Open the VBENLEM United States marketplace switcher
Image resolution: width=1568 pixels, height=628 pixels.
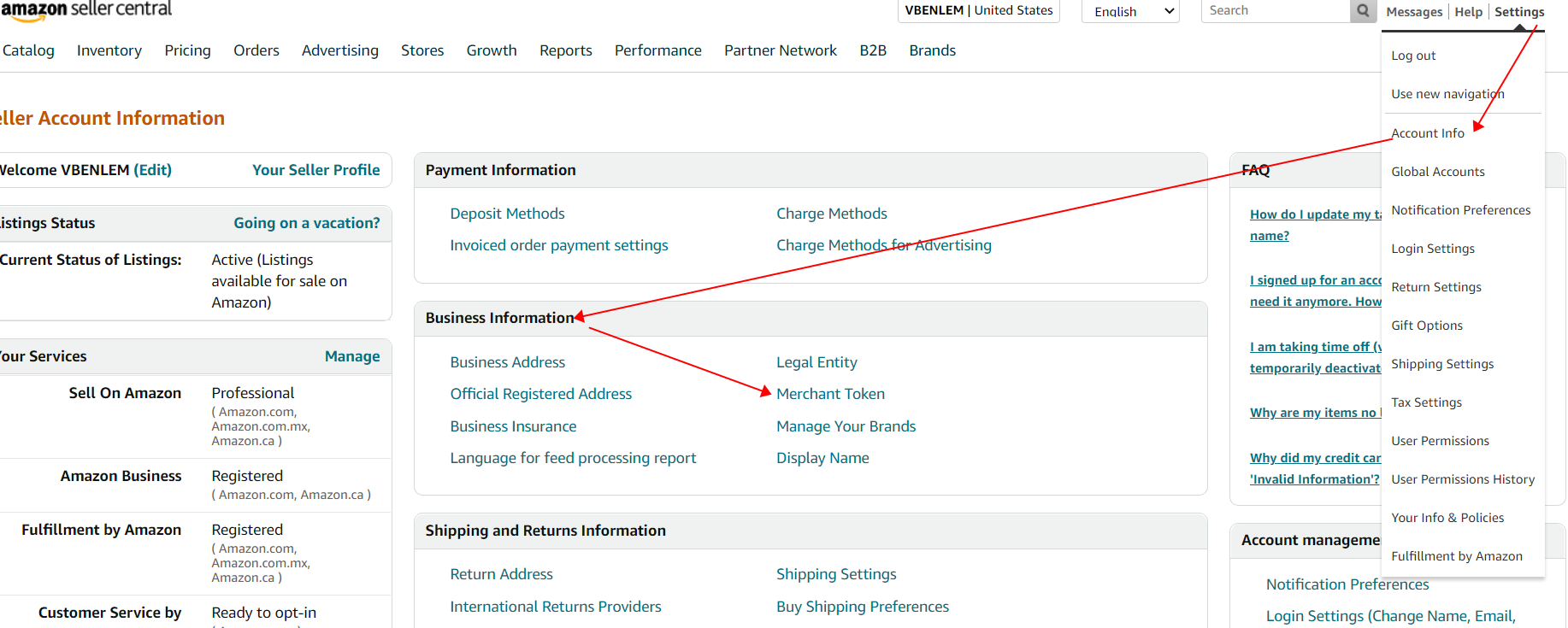(x=979, y=10)
